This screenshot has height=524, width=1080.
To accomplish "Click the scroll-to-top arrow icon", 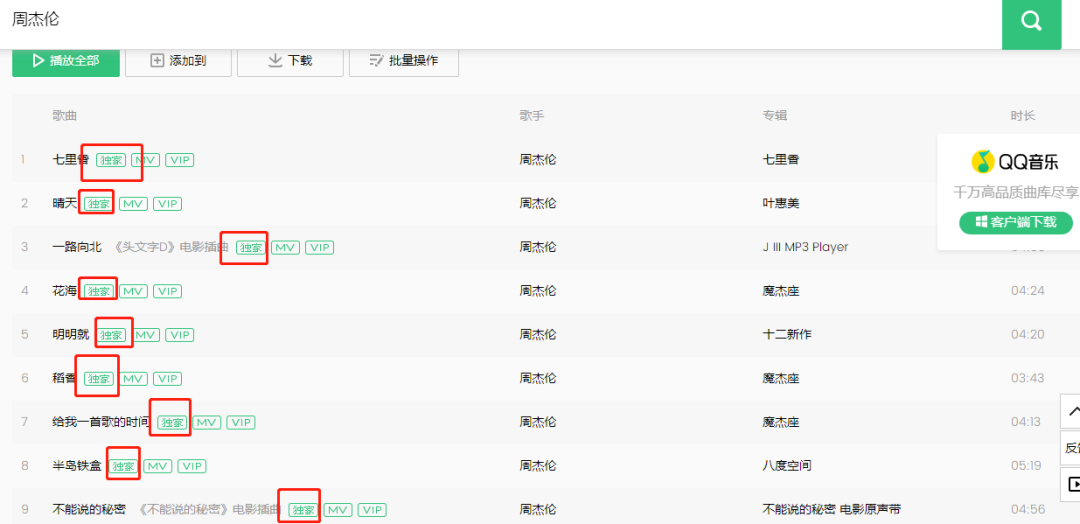I will (1071, 411).
